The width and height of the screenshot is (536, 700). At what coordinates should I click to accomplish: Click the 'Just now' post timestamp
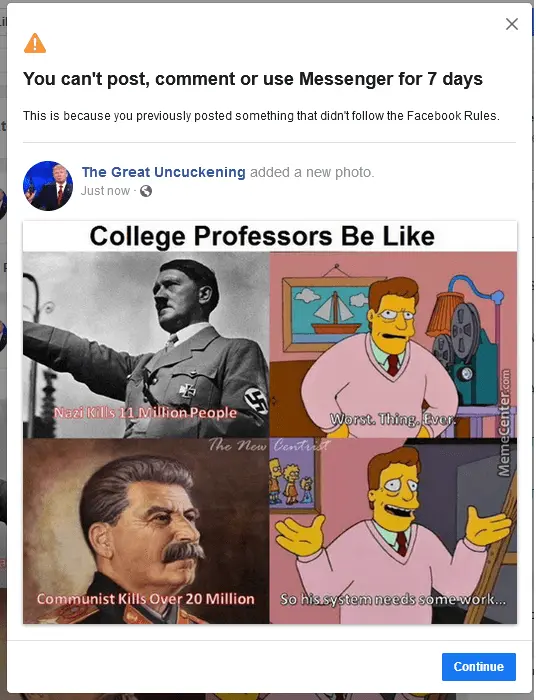105,191
